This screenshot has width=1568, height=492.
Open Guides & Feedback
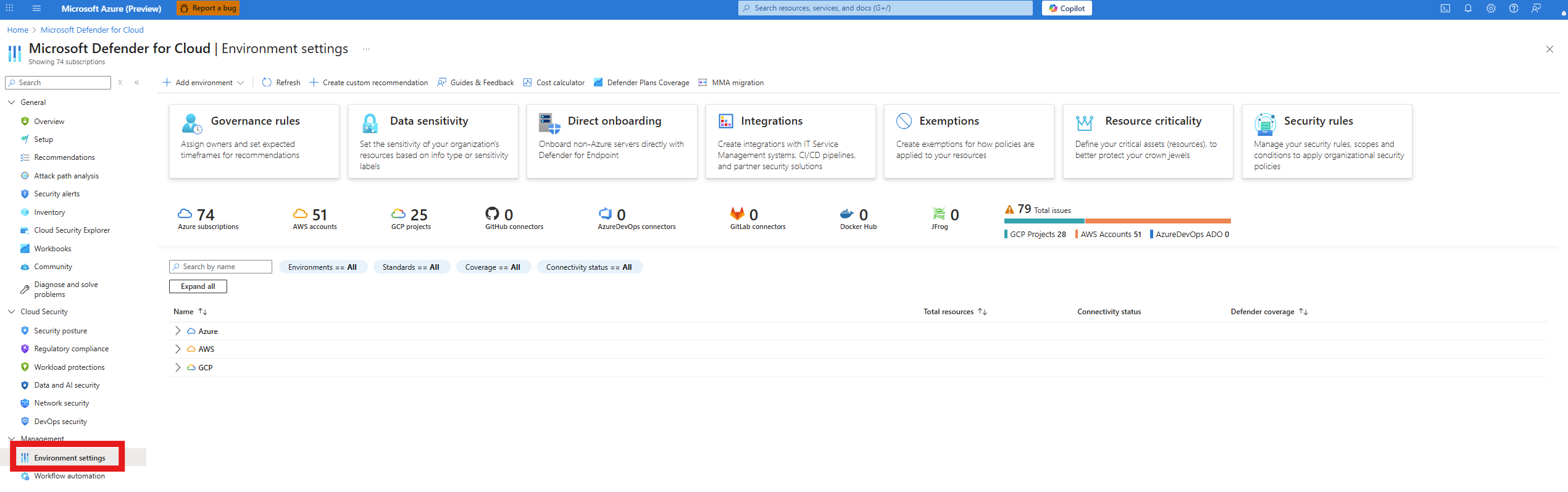[475, 83]
